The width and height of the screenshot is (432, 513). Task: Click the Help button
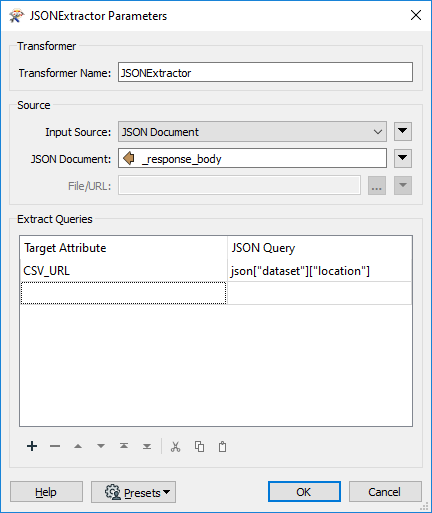46,492
